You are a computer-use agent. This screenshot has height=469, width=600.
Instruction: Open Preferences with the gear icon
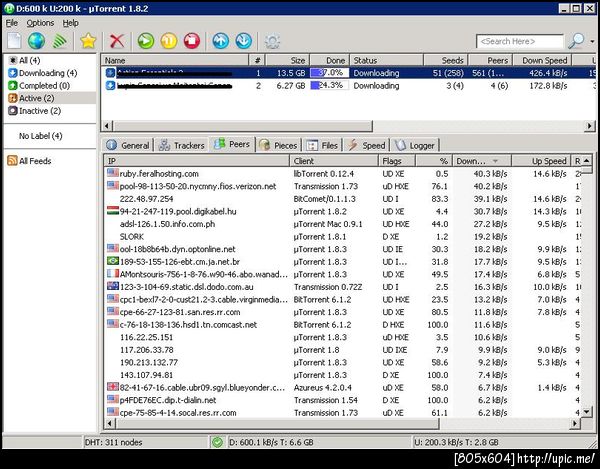click(x=272, y=41)
